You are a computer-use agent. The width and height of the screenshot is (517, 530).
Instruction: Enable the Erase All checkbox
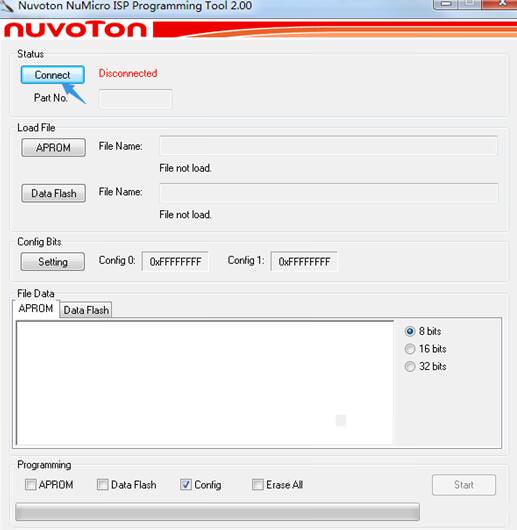pyautogui.click(x=257, y=485)
